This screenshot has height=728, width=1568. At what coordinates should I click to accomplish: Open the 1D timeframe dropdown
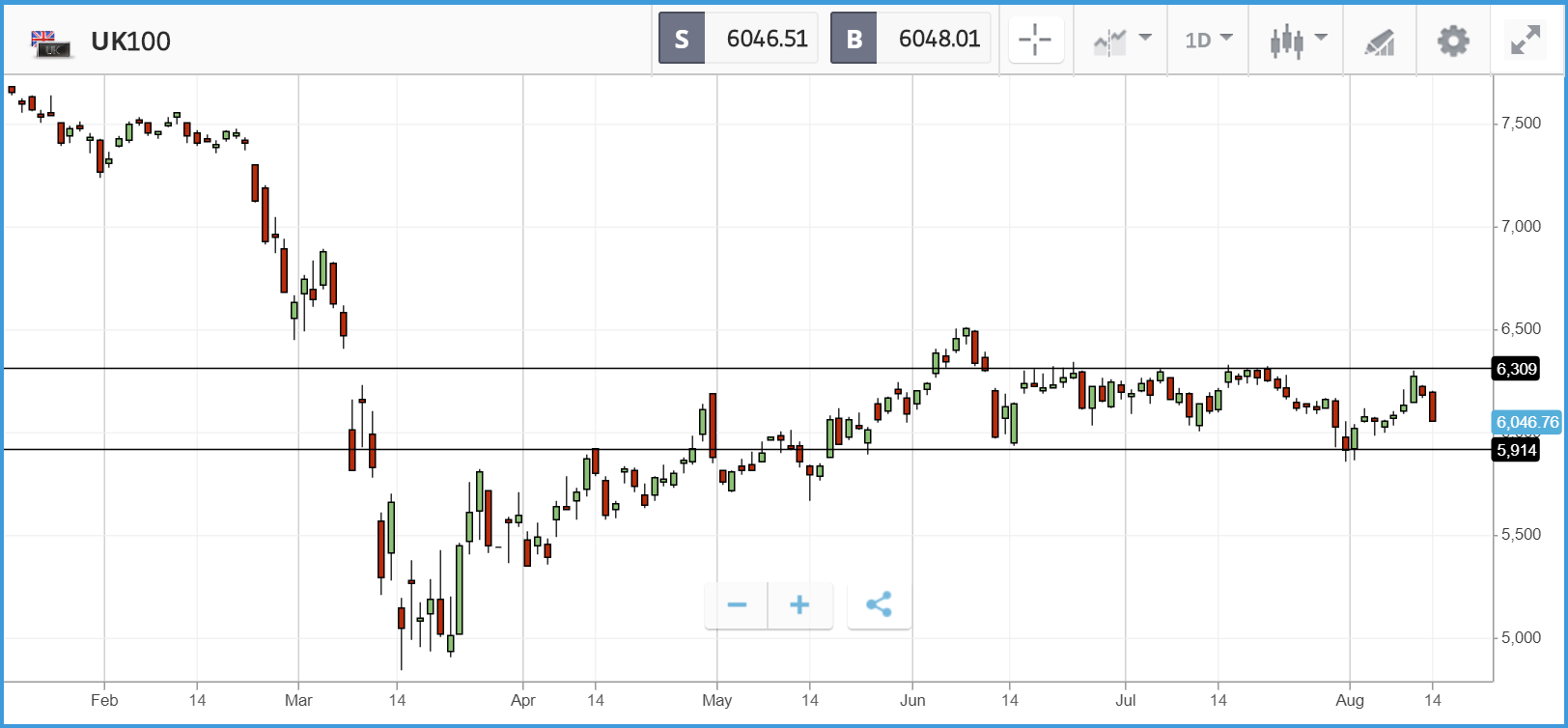1208,40
